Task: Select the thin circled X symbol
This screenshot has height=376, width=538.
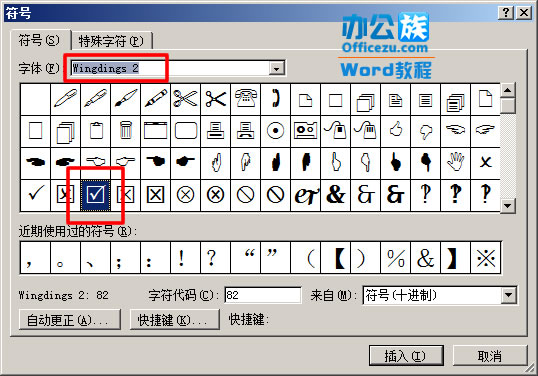Action: 185,195
